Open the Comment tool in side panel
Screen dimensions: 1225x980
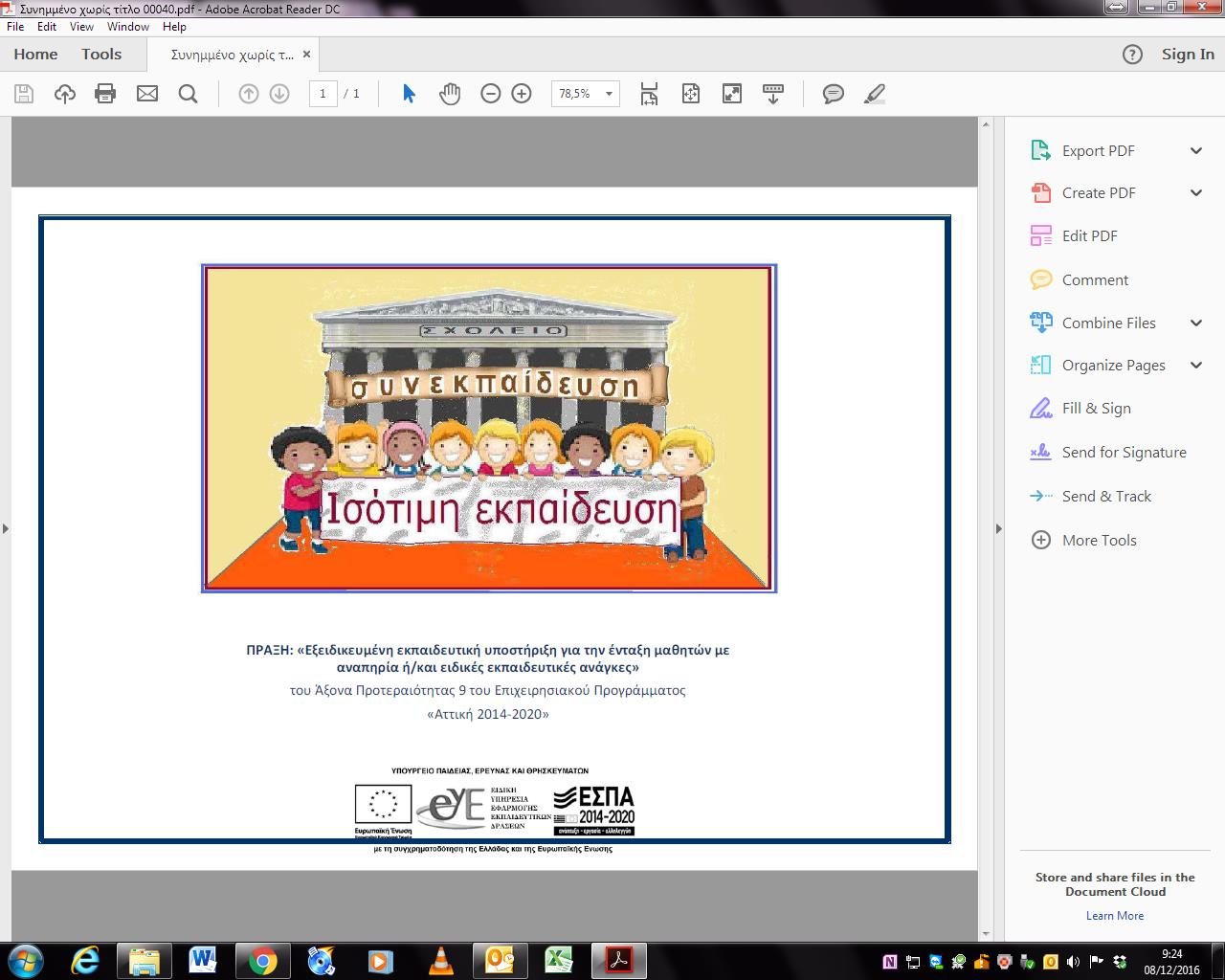(x=1095, y=280)
